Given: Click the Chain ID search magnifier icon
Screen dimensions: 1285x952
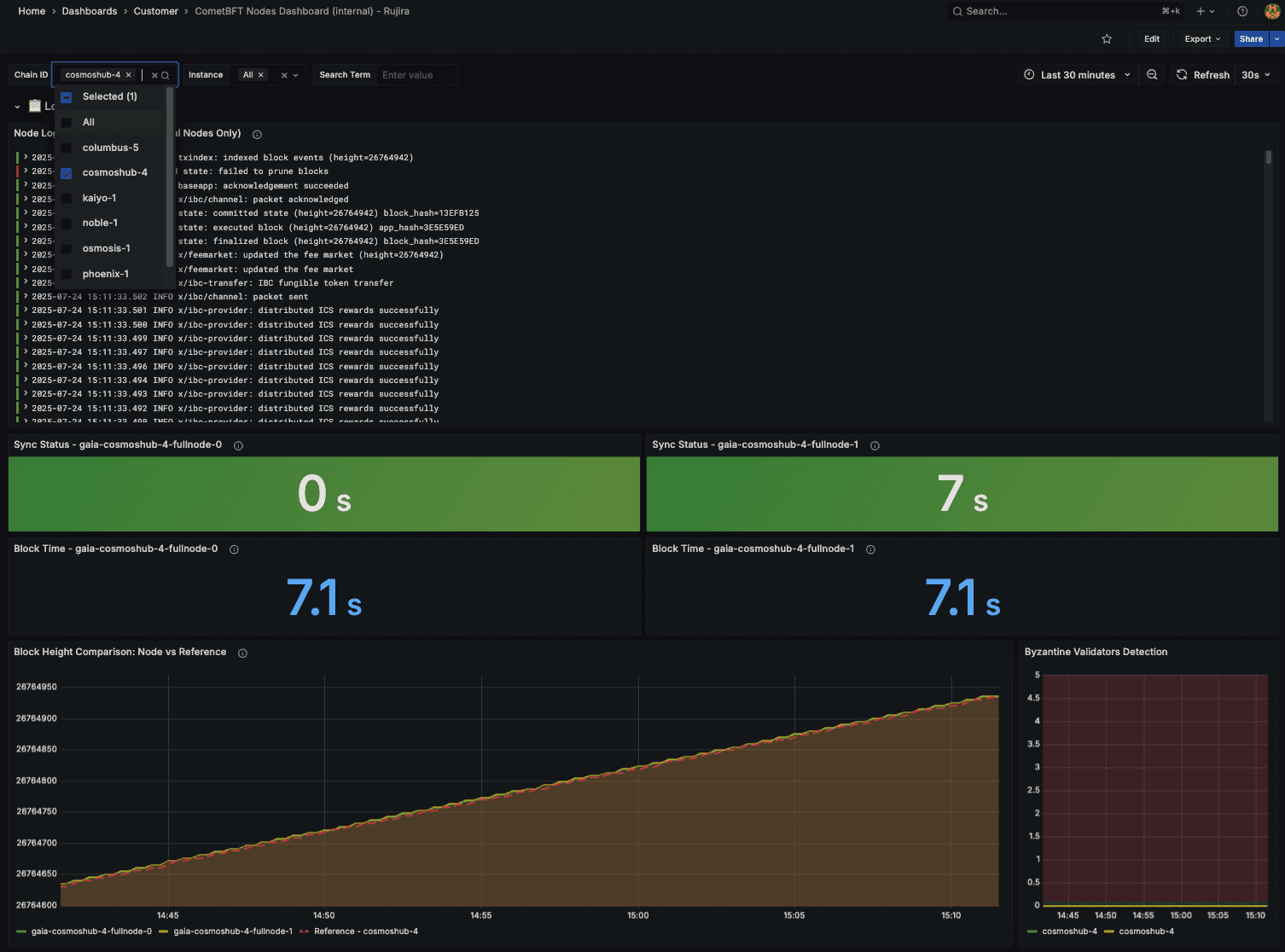Looking at the screenshot, I should 166,75.
